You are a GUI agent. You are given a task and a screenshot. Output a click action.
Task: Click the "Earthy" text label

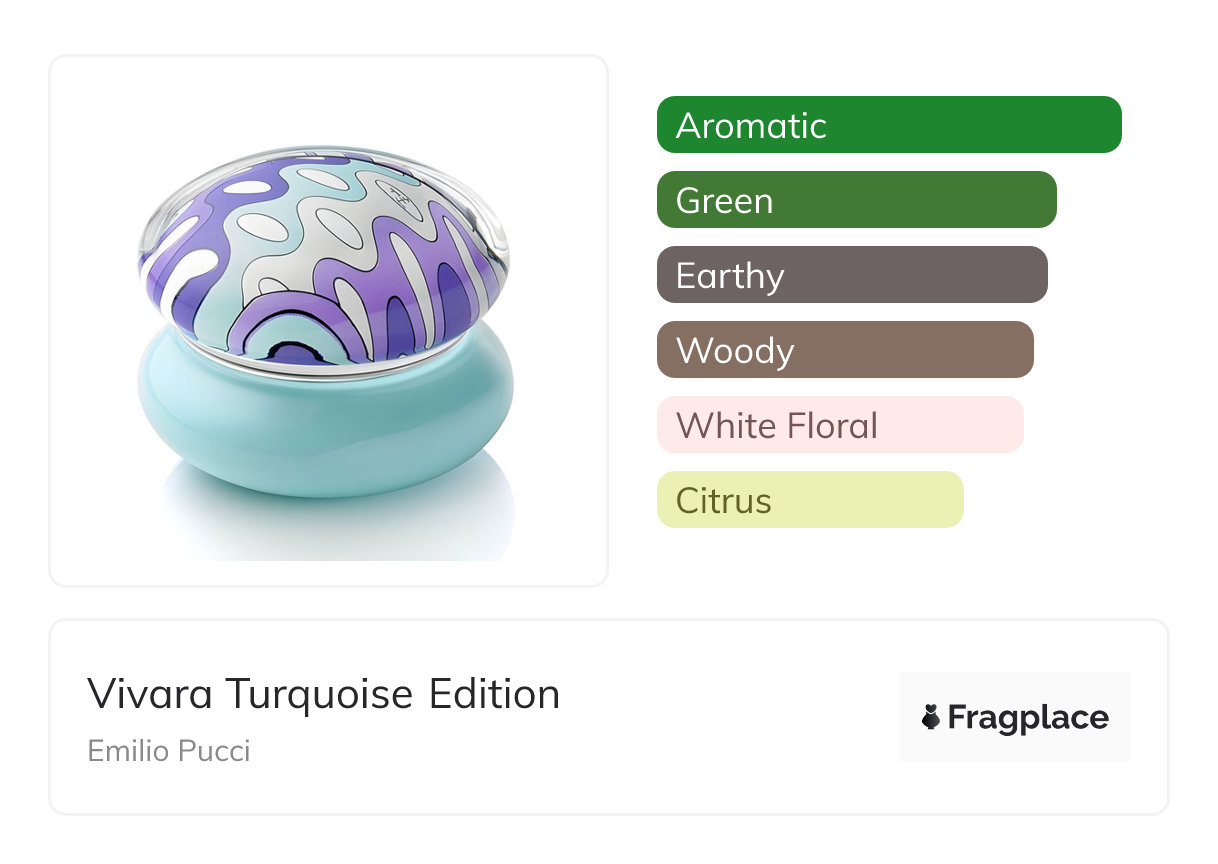coord(730,276)
